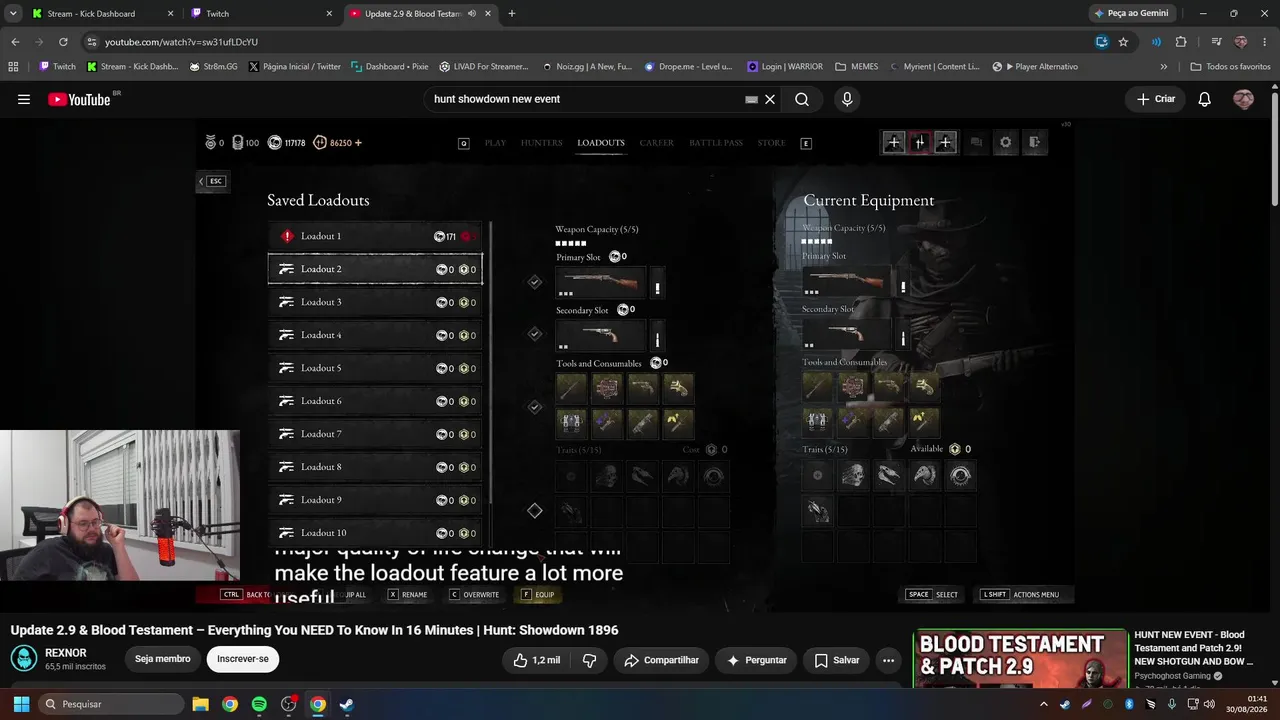
Task: Open the on-screen keyboard in YouTube search
Action: [751, 100]
